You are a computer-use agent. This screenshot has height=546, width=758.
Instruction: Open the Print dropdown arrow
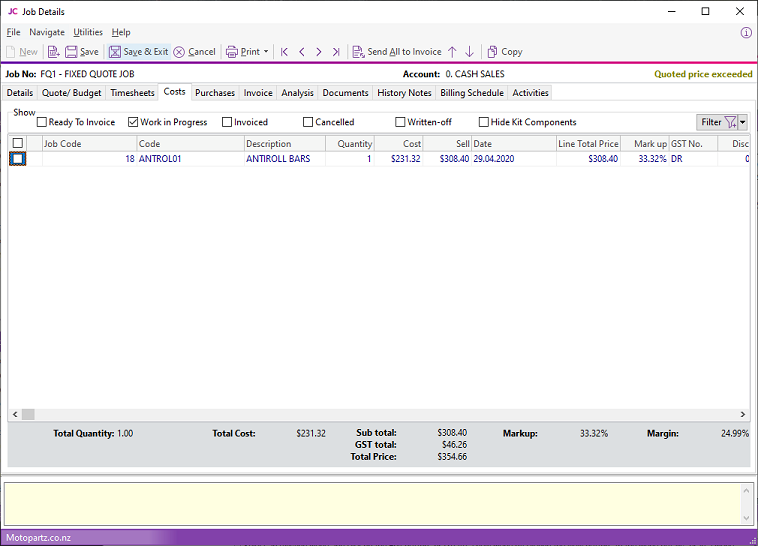(x=266, y=52)
